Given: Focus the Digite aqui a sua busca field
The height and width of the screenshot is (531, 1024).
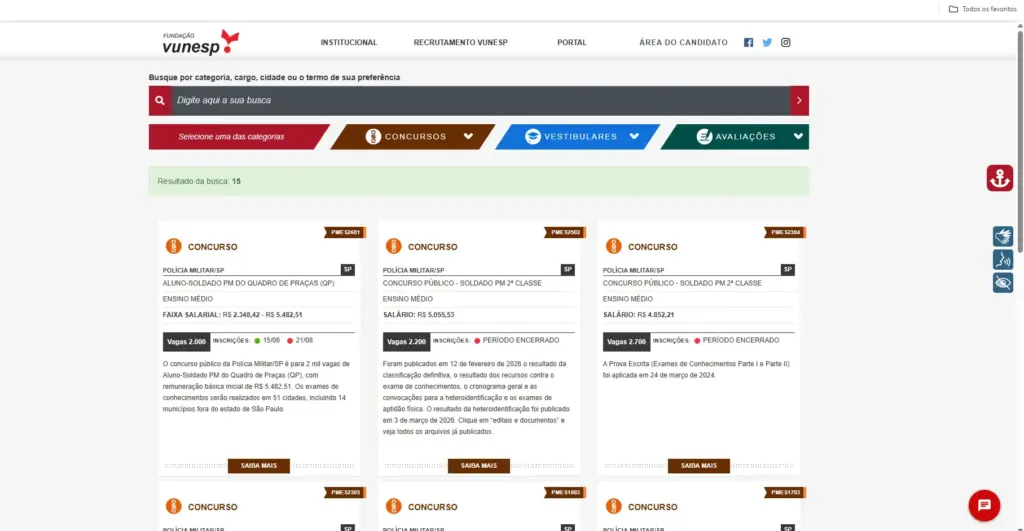Looking at the screenshot, I should click(481, 101).
